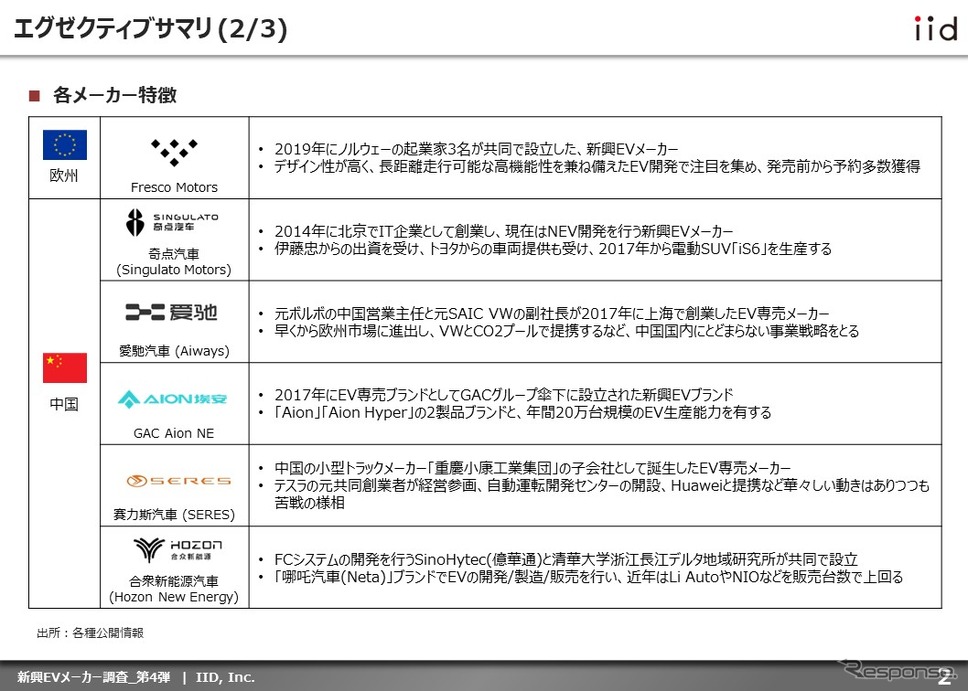The image size is (968, 691).
Task: Click the line starting 早くから欧州市場に進出
Action: coord(567,331)
